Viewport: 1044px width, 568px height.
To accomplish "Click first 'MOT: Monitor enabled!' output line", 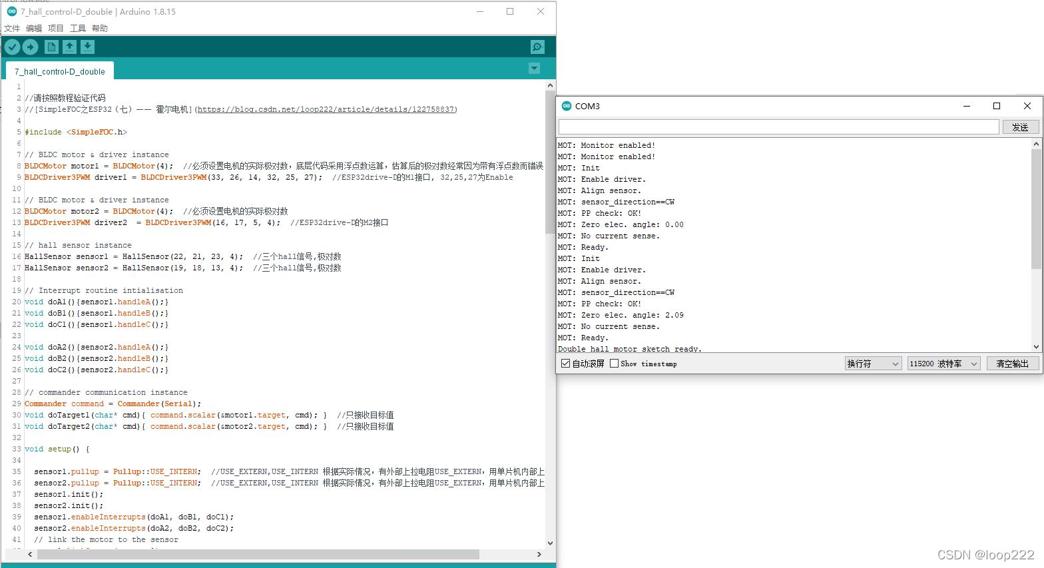I will (x=607, y=145).
